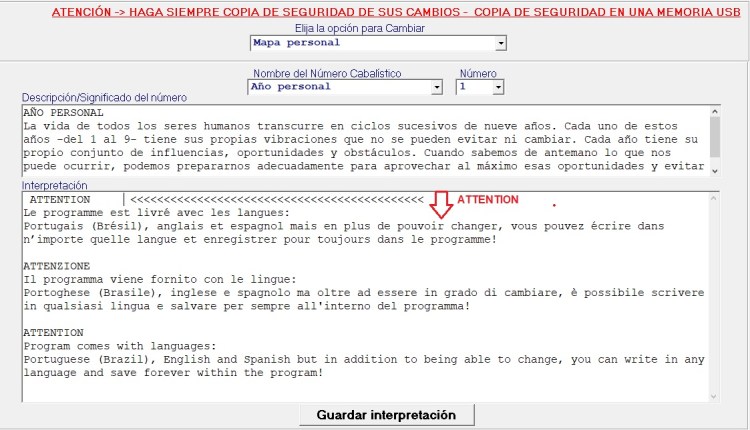Image resolution: width=750 pixels, height=430 pixels.
Task: Expand the 'Año personal' dropdown arrow
Action: [x=436, y=87]
